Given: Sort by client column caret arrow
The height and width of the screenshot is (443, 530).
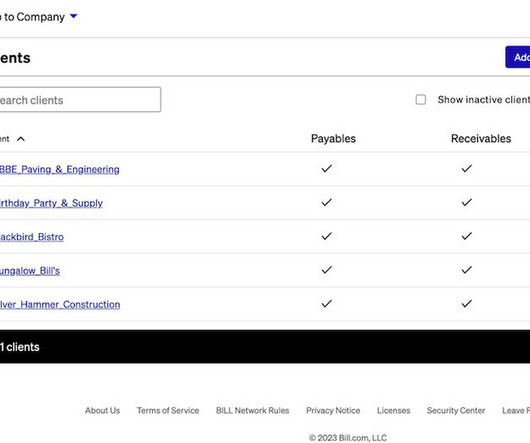Looking at the screenshot, I should click(21, 139).
